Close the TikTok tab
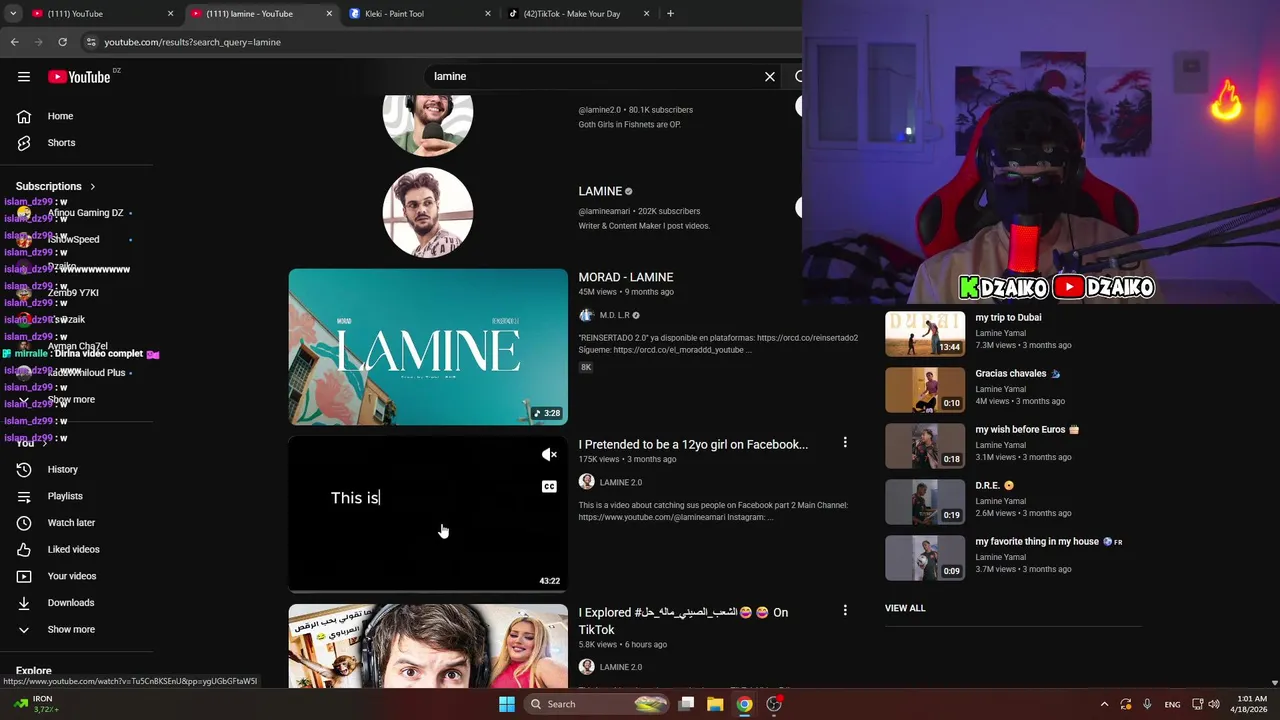Image resolution: width=1280 pixels, height=720 pixels. [646, 14]
